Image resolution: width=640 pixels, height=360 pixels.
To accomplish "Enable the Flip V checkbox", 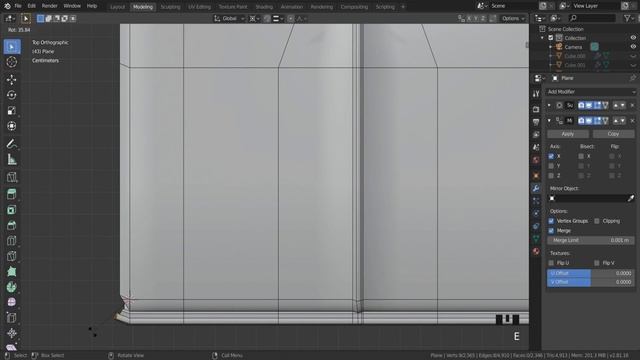I will tap(597, 263).
